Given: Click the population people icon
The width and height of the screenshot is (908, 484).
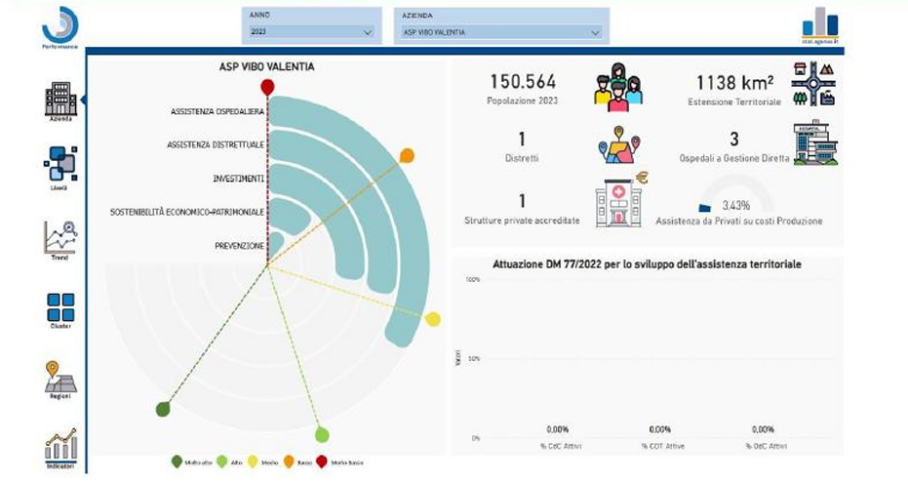Looking at the screenshot, I should point(617,85).
